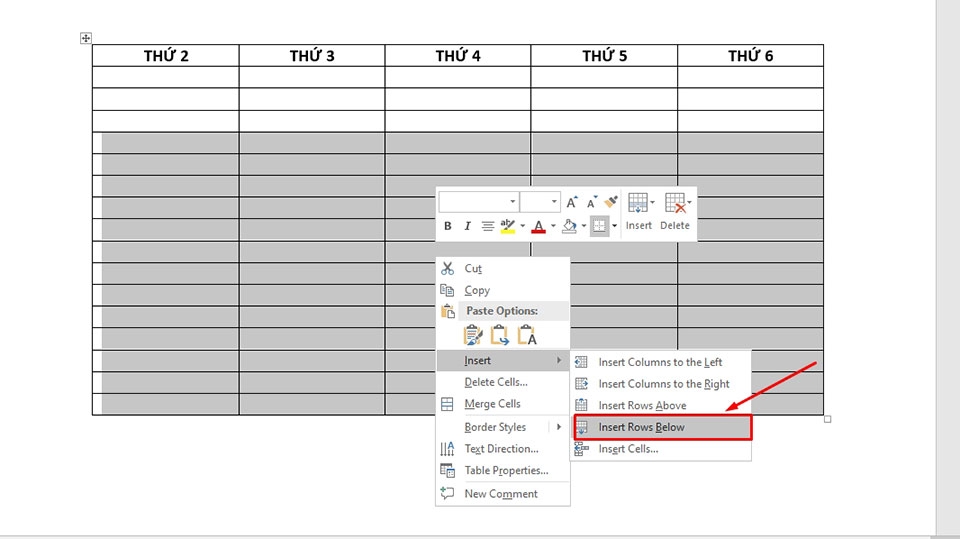Open the Borders dropdown arrow
Image resolution: width=960 pixels, height=539 pixels.
point(614,226)
